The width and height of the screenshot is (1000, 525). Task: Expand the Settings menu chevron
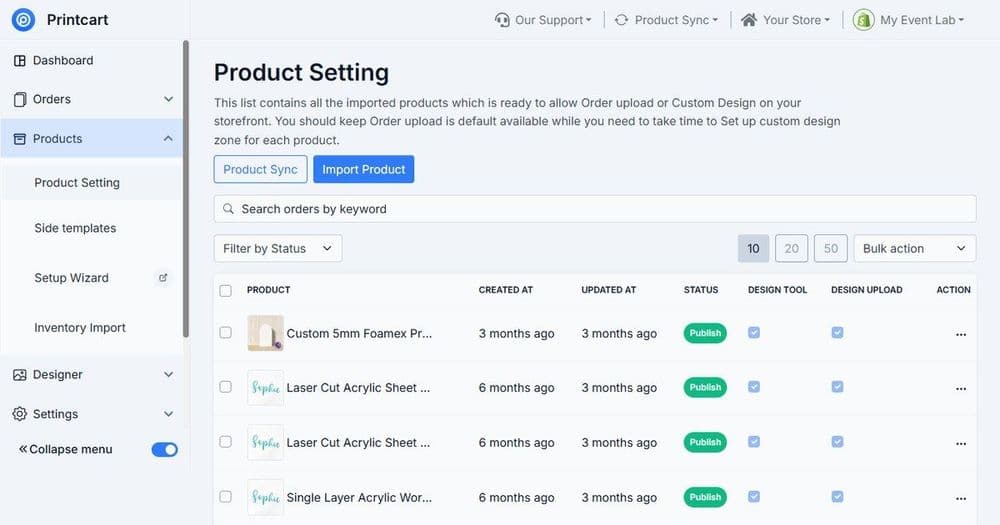click(x=168, y=414)
